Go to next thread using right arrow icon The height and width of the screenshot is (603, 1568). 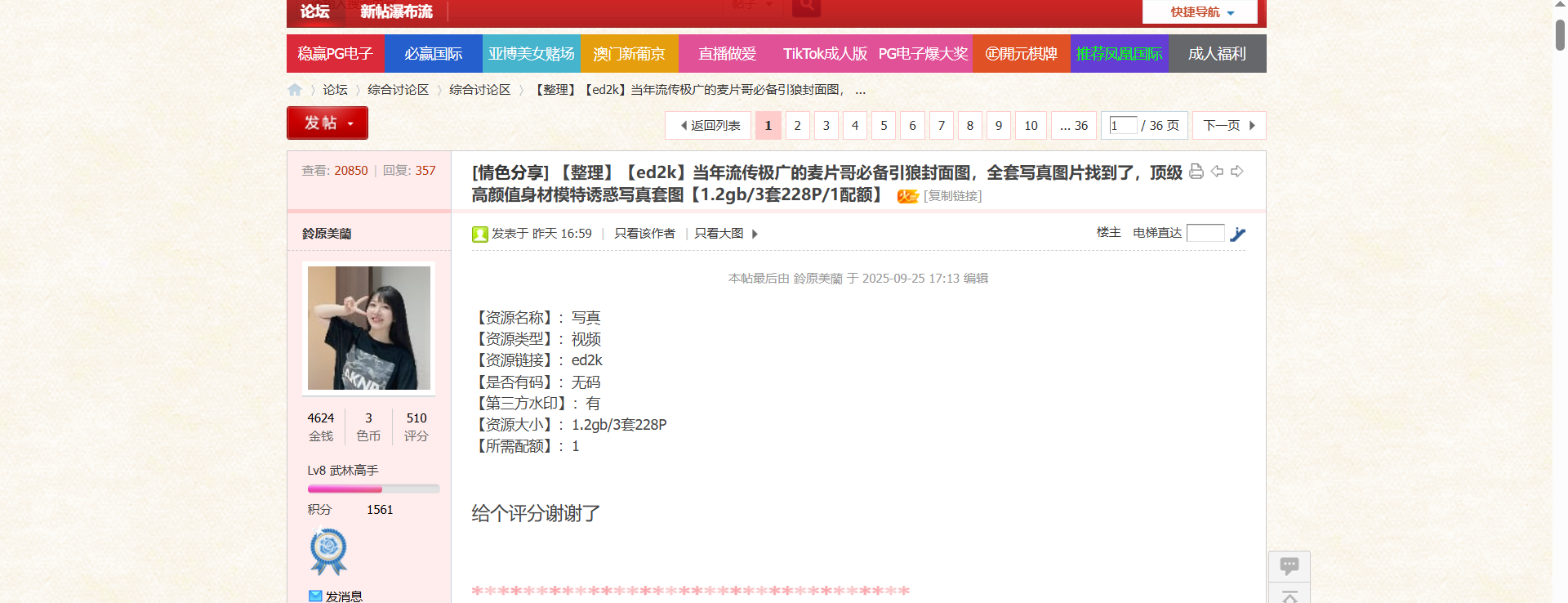(x=1237, y=172)
